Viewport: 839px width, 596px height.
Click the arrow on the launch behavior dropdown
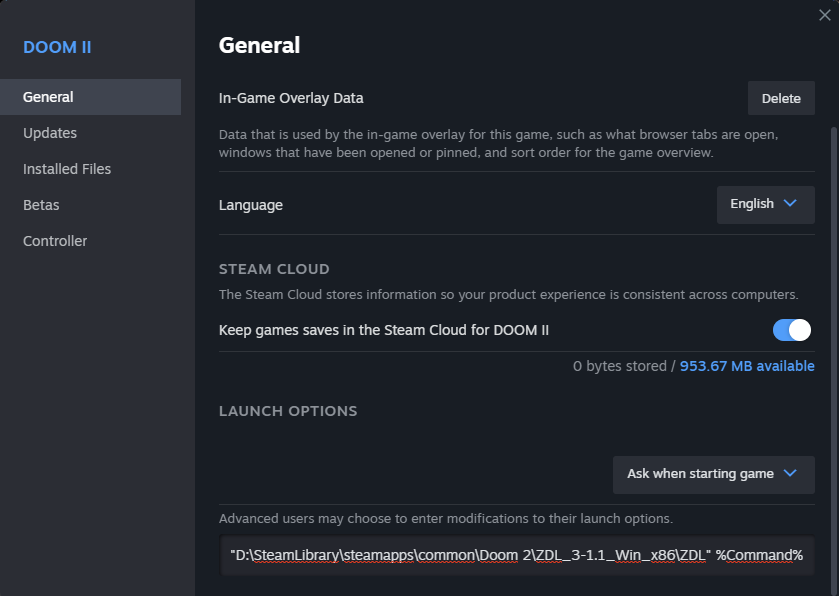click(x=790, y=473)
